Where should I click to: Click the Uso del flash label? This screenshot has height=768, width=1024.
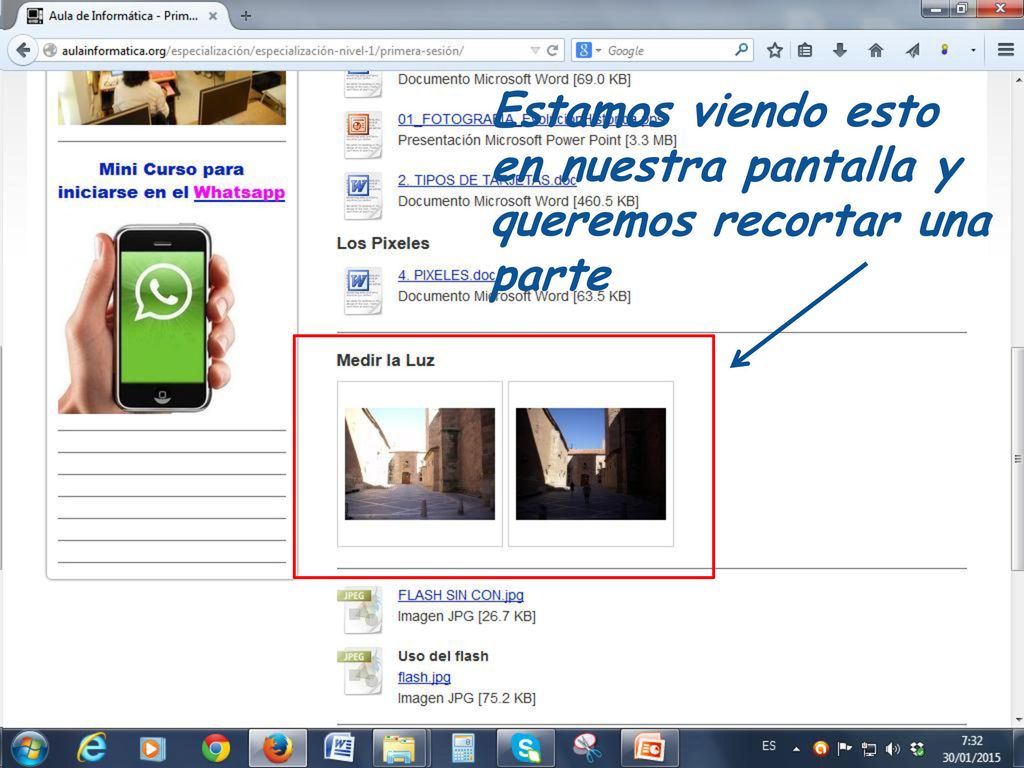click(443, 656)
